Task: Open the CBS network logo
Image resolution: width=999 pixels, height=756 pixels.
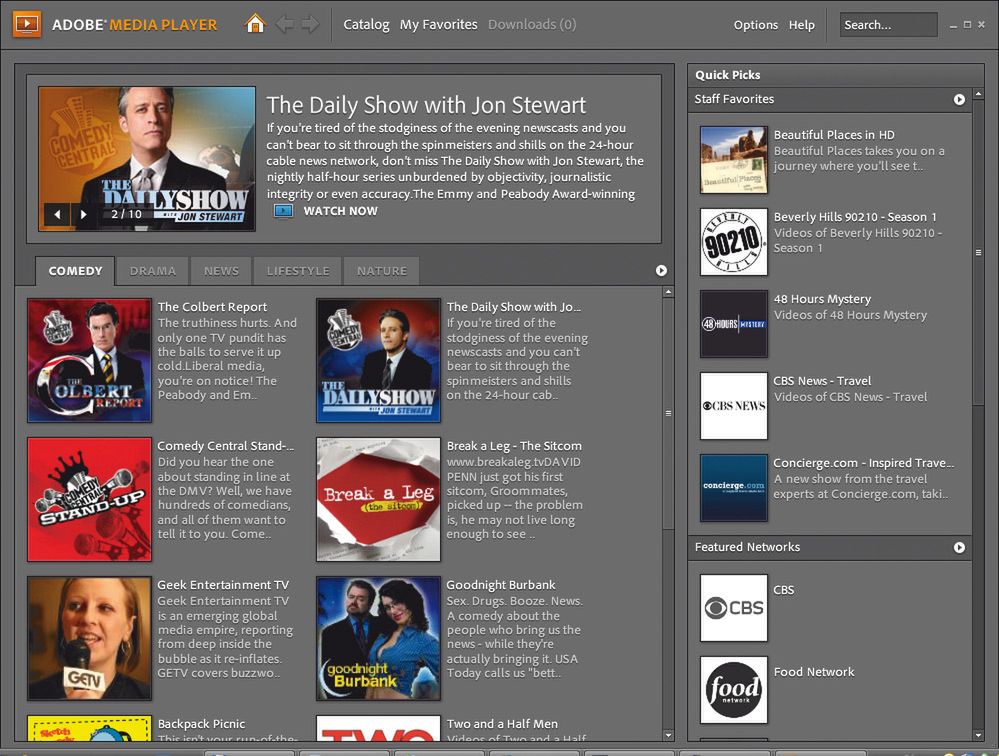Action: tap(733, 608)
